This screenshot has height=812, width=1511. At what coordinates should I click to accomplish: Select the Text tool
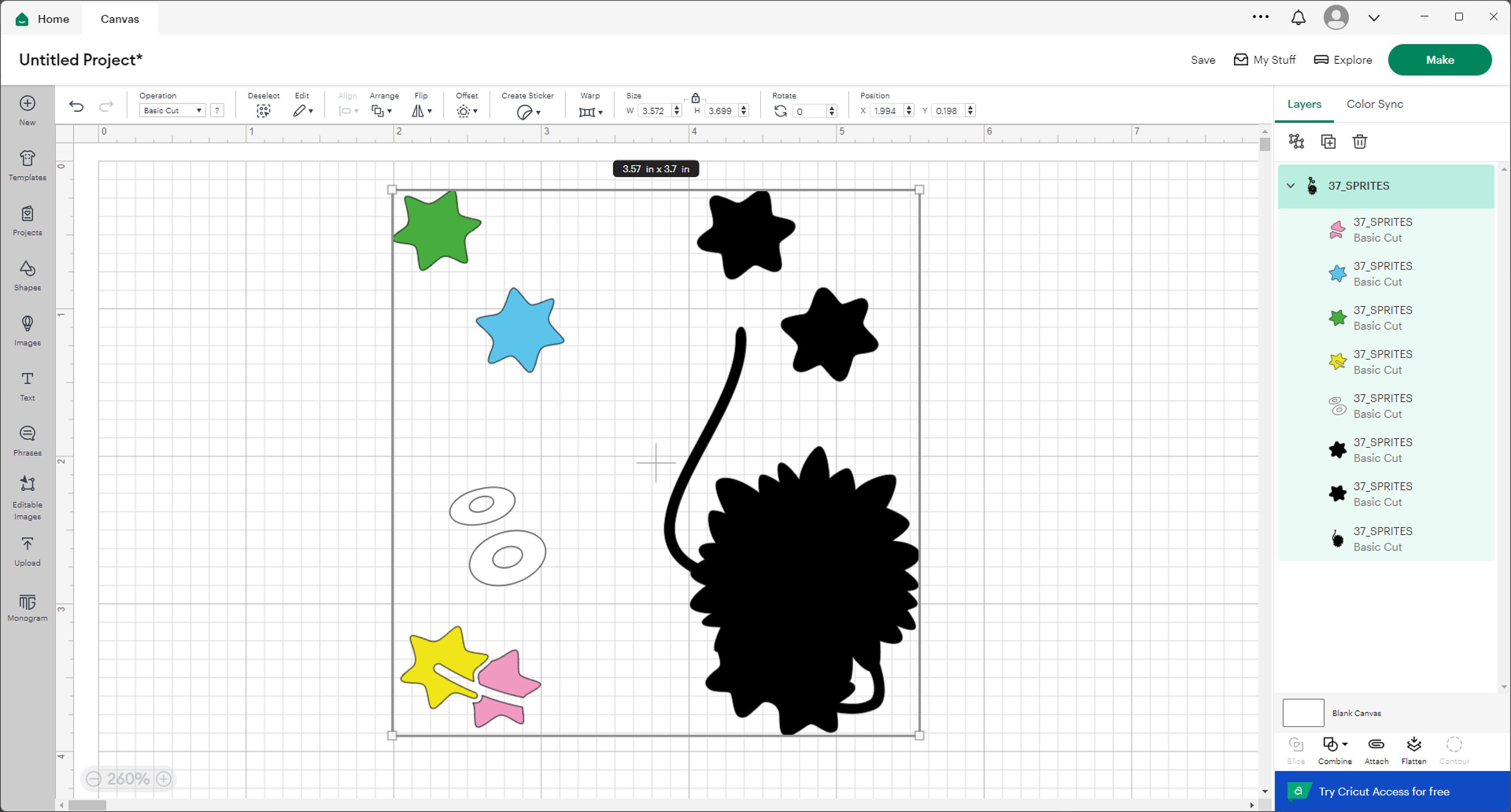click(27, 386)
